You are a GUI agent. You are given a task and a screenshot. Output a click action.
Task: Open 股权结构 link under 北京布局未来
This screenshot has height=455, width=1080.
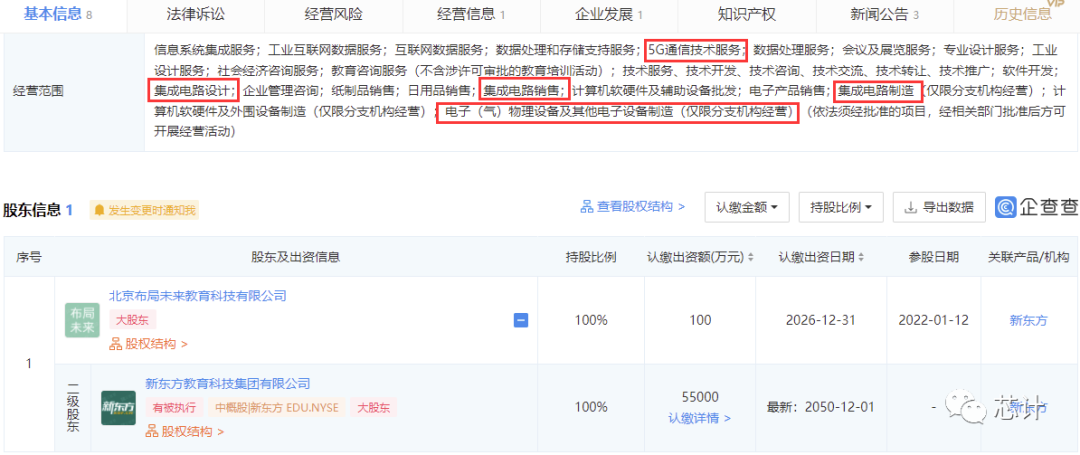click(x=149, y=343)
